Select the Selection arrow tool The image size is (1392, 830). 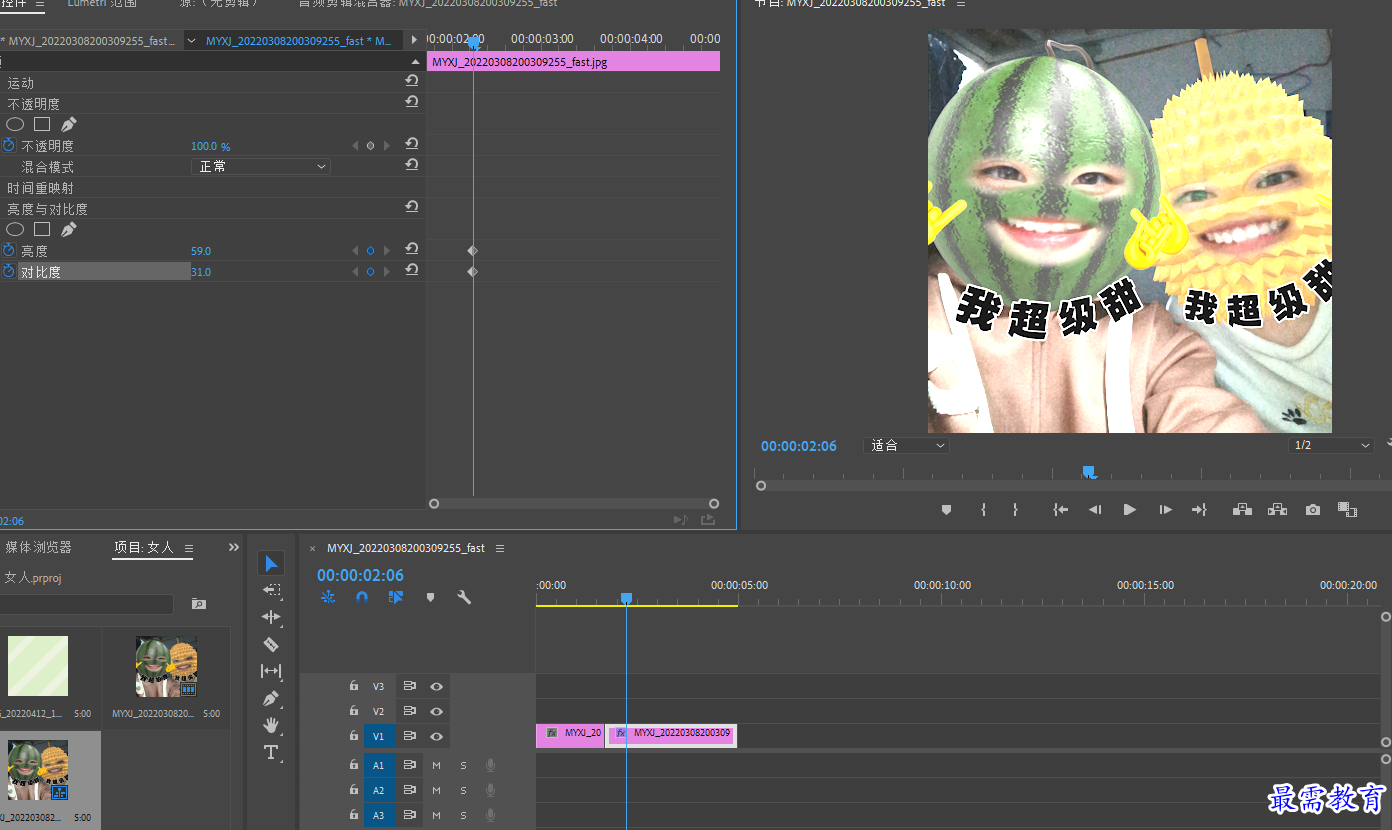pos(271,564)
